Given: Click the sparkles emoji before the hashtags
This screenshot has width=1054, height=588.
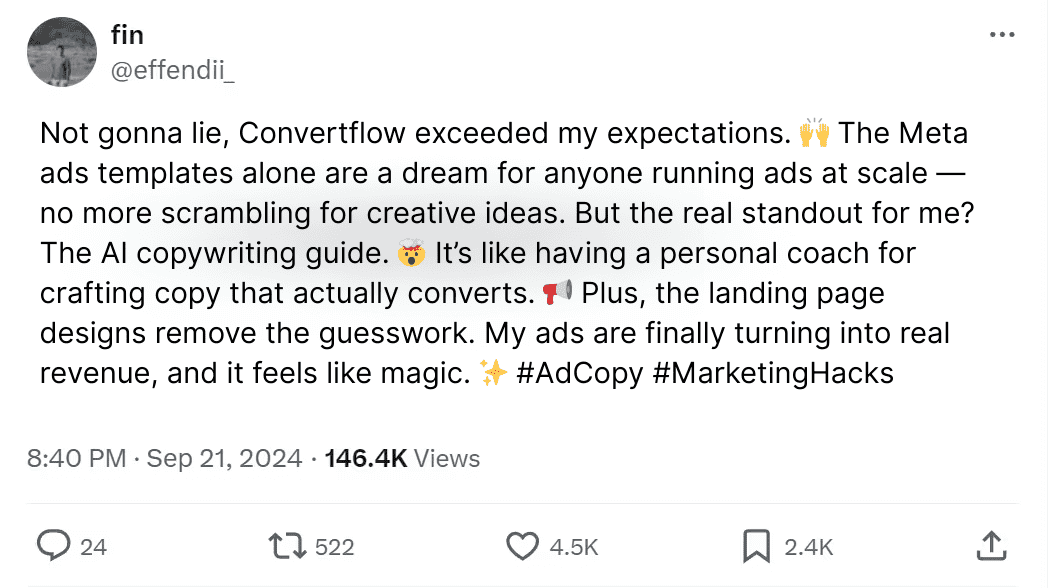Looking at the screenshot, I should point(493,373).
